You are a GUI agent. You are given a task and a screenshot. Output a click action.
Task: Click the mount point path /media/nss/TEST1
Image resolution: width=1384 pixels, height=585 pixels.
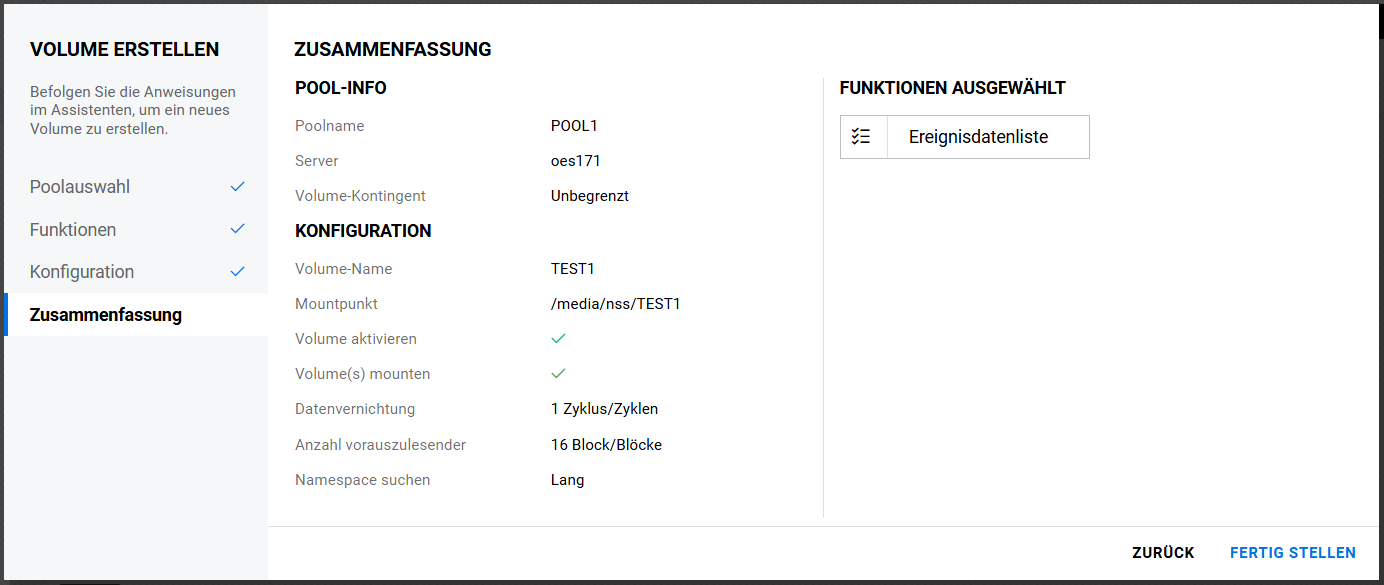tap(615, 304)
